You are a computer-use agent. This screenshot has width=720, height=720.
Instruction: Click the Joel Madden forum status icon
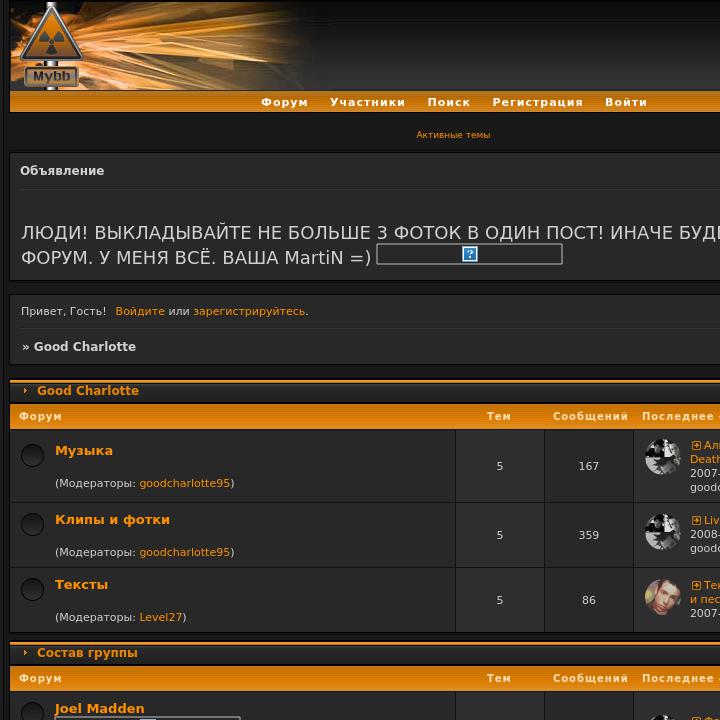[32, 712]
